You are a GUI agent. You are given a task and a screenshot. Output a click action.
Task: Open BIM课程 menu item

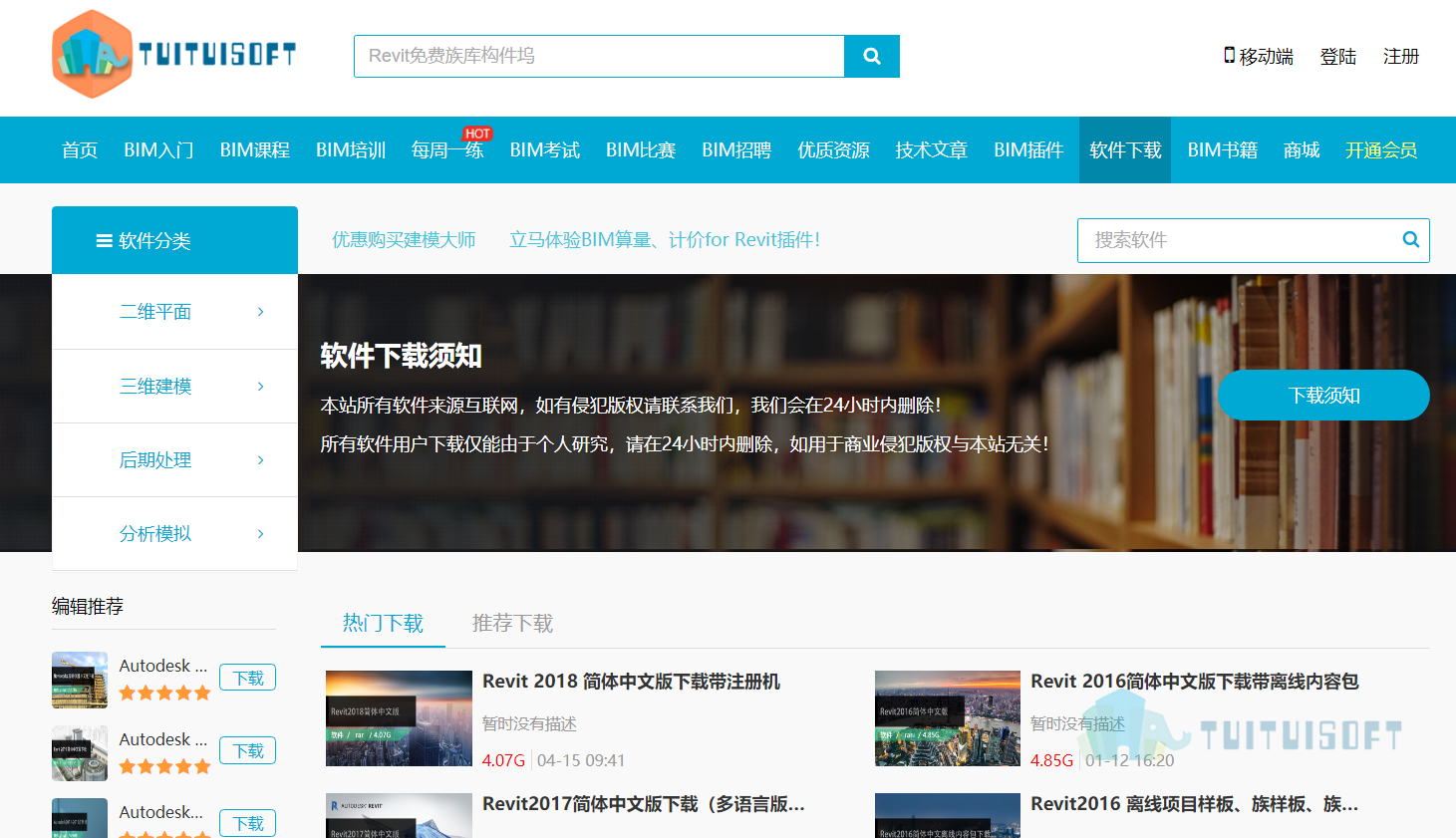tap(255, 150)
